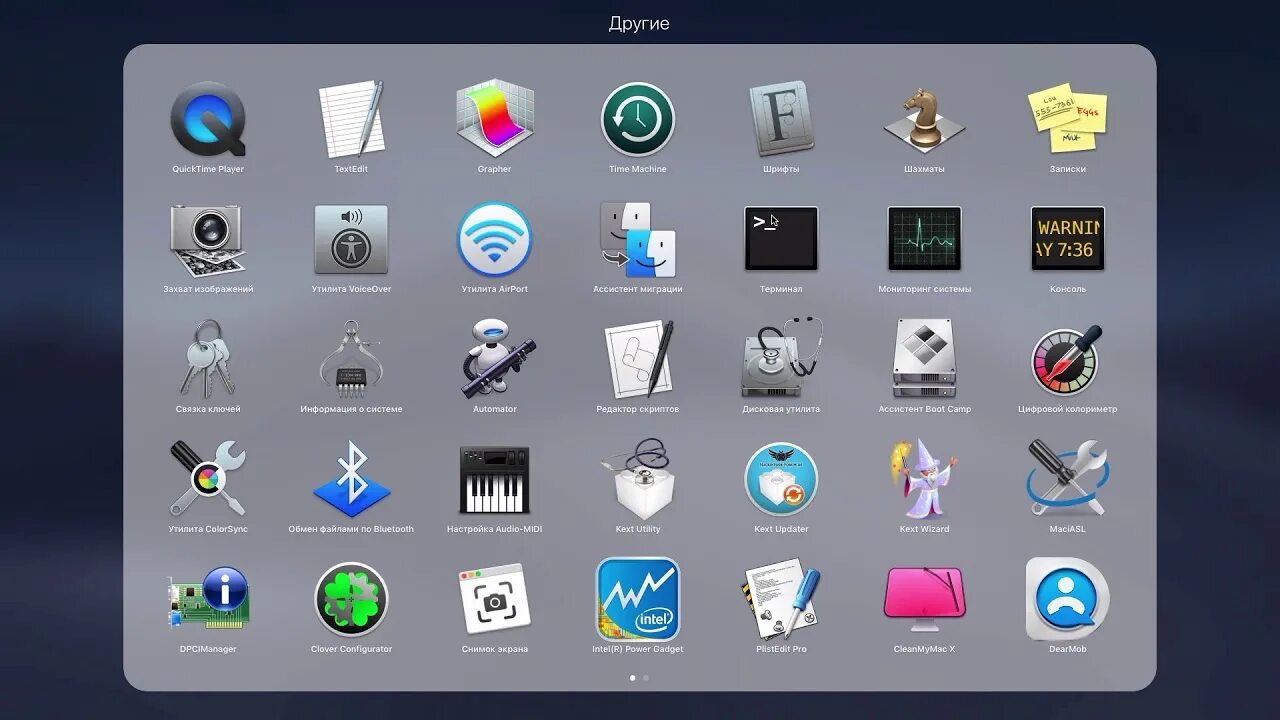Screen dimensions: 1280x720
Task: Launch Настройка Audio-MIDI
Action: 494,480
